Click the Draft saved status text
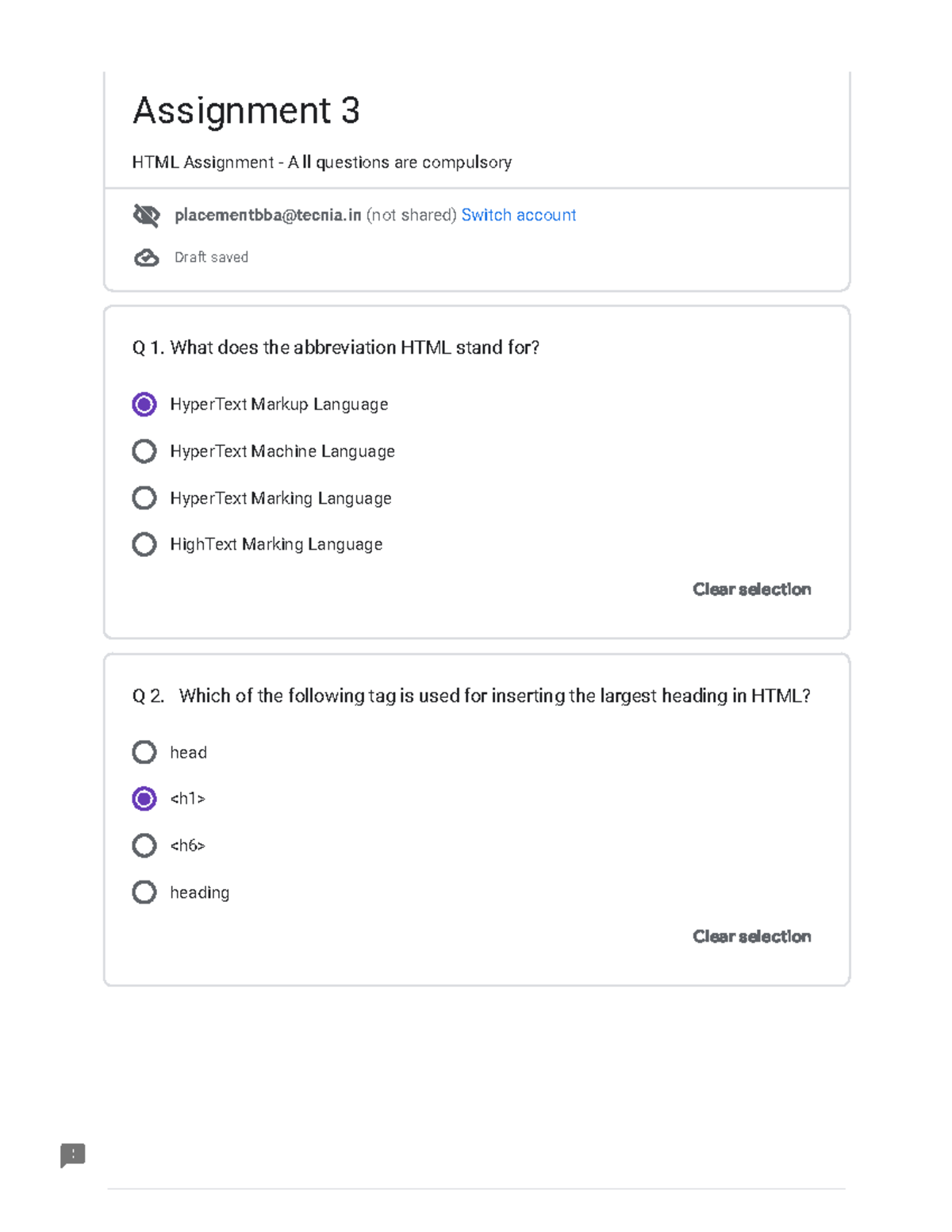 click(211, 258)
